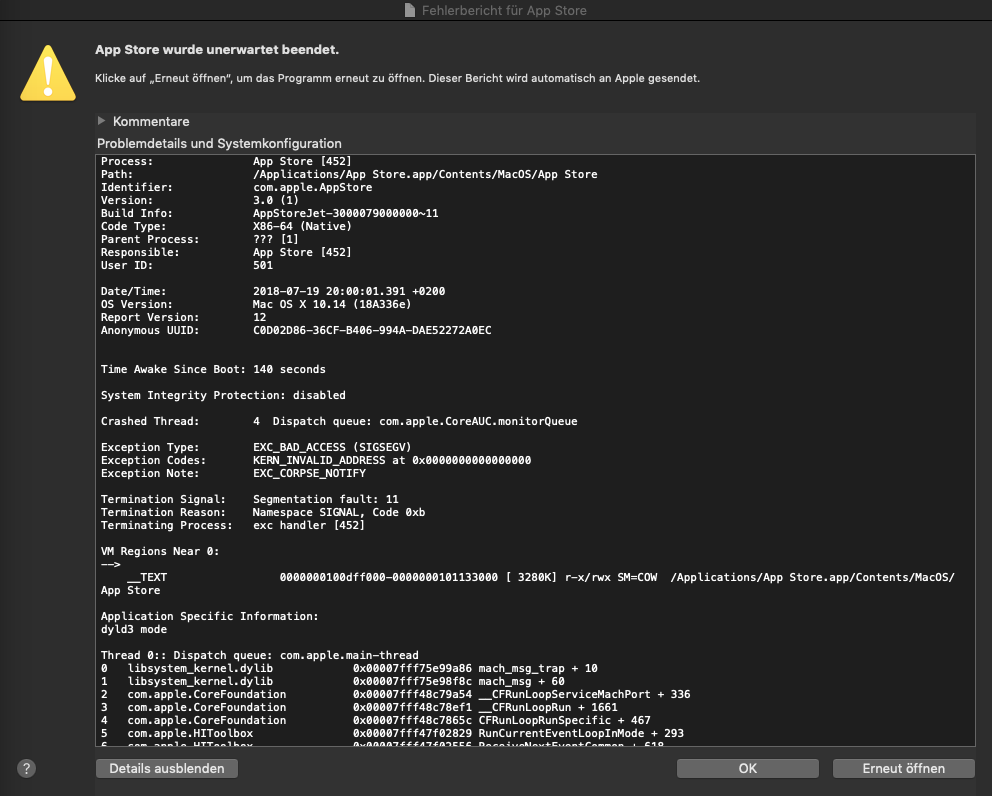Click the Version value '3.0 (1)'
The height and width of the screenshot is (796, 992).
(x=276, y=200)
